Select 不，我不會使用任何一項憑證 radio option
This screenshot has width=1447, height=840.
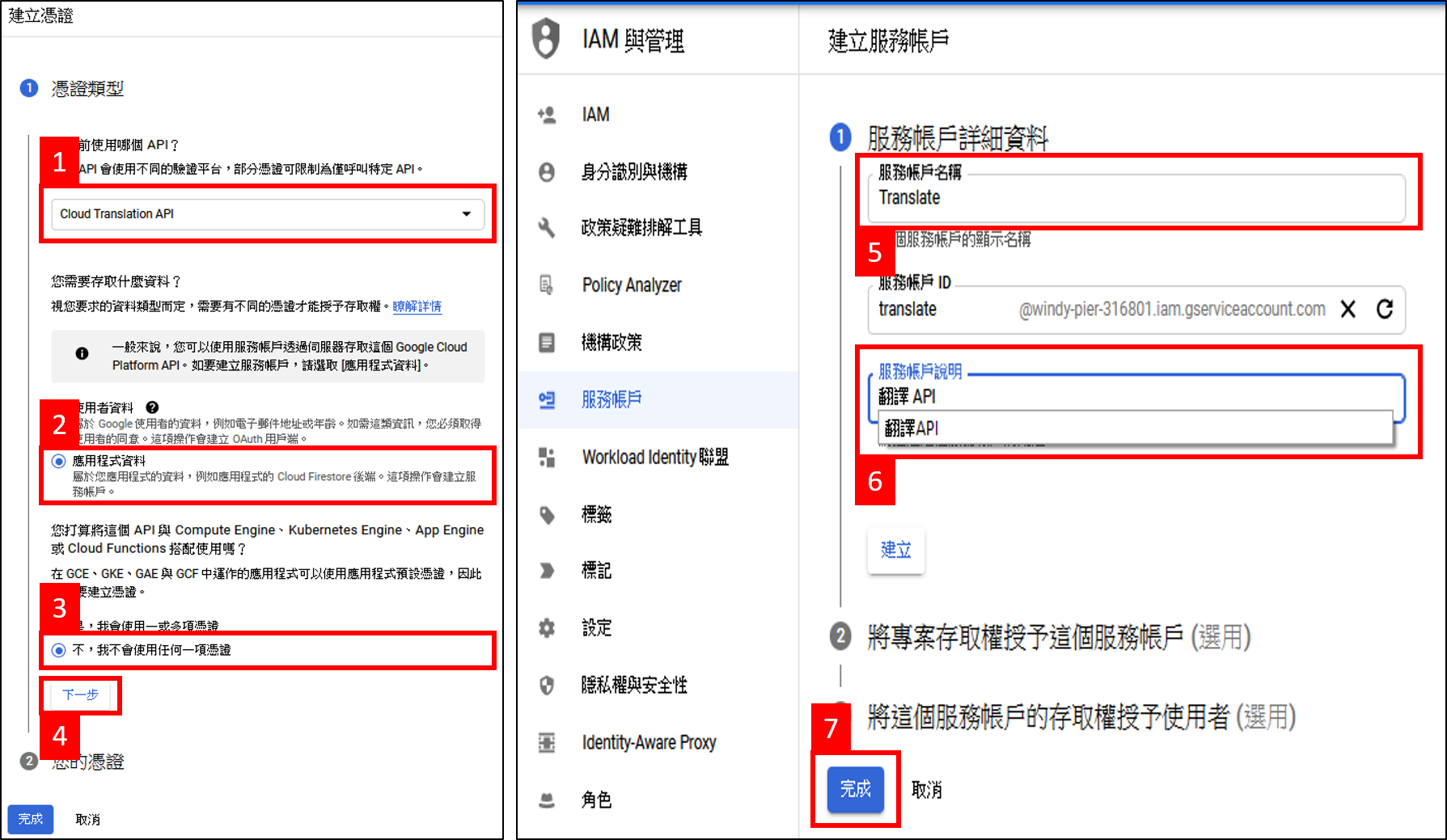click(58, 650)
